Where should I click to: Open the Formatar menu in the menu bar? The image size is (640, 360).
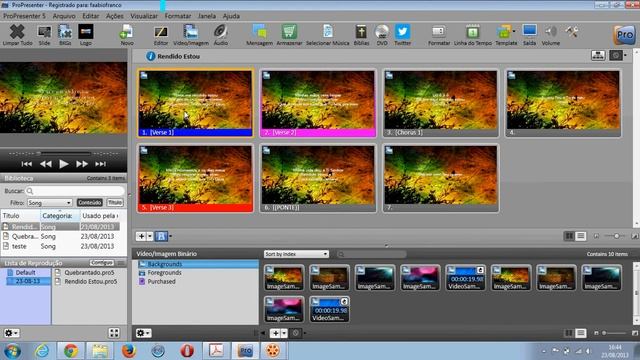coord(178,16)
